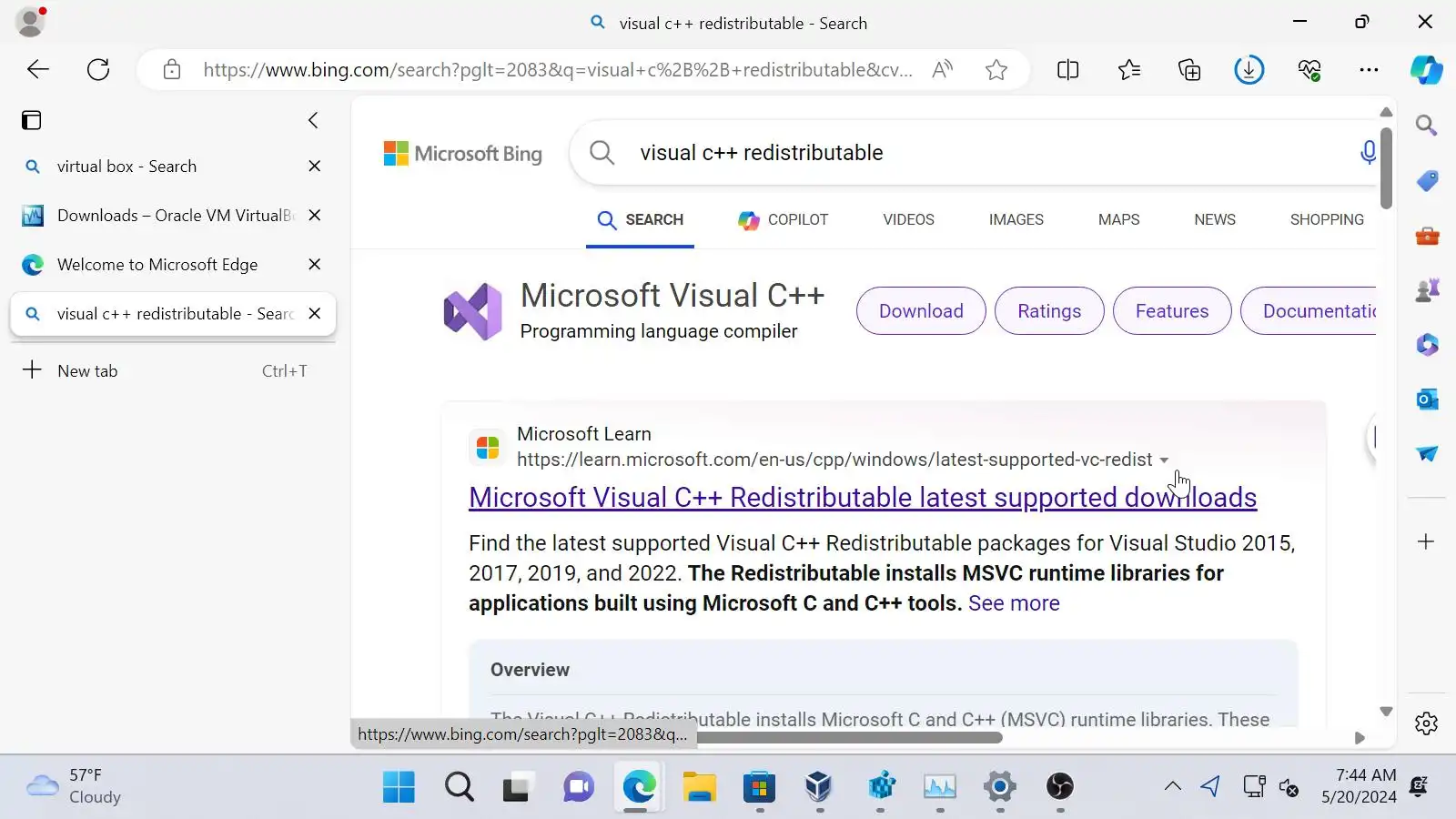Open sidebar Drop paper plane icon
The image size is (1456, 819).
(1426, 453)
